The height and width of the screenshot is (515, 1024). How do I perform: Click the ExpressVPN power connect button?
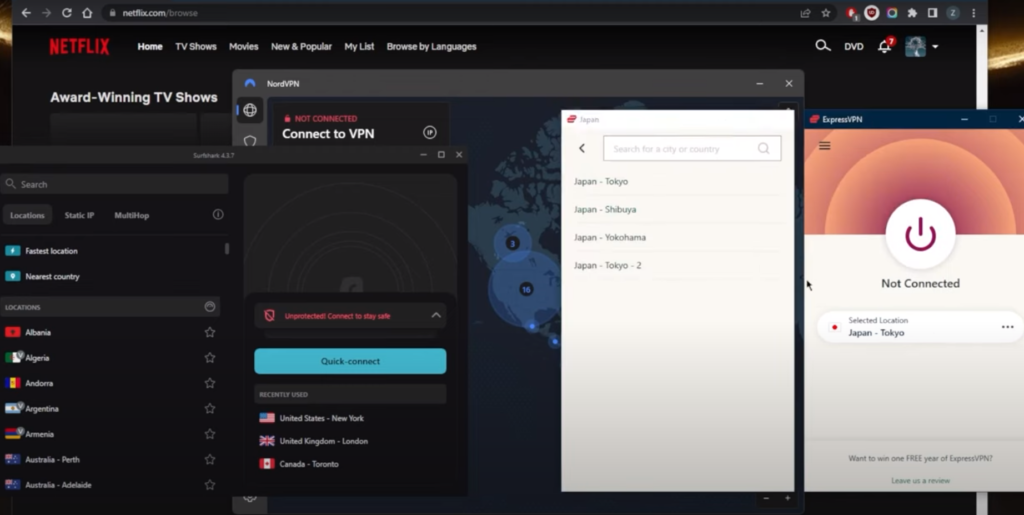click(x=920, y=234)
